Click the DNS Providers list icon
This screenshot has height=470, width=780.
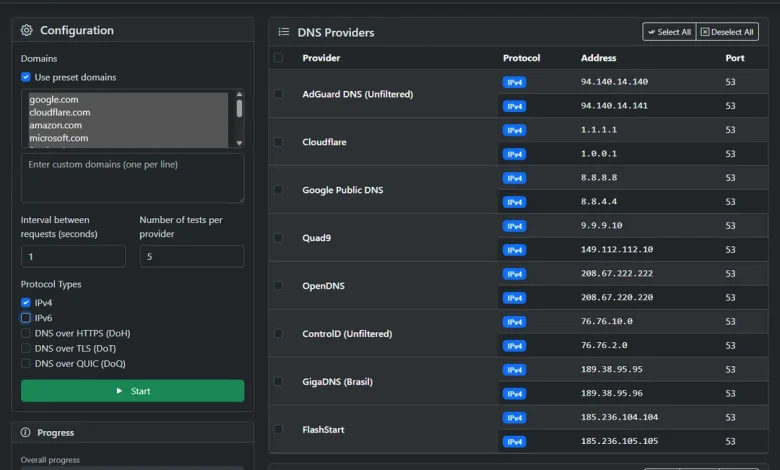tap(284, 32)
